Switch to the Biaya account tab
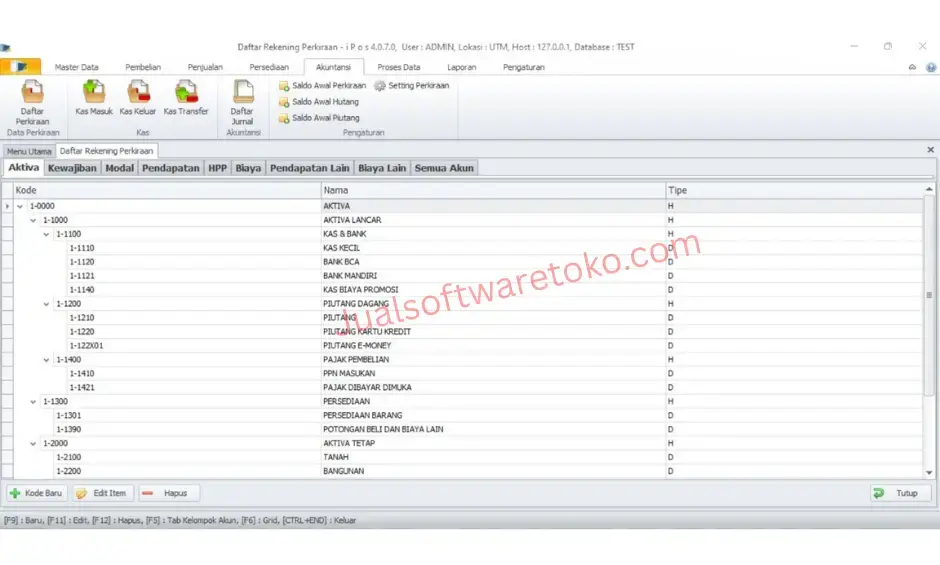Screen dimensions: 940x565 click(x=248, y=168)
